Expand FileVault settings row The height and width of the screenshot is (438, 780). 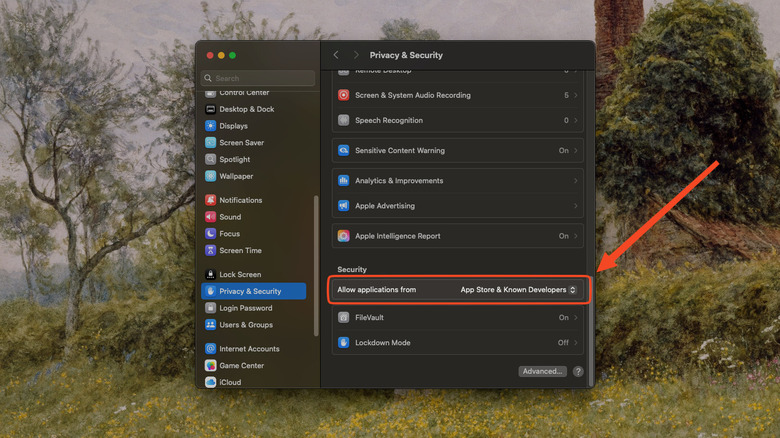click(x=458, y=318)
